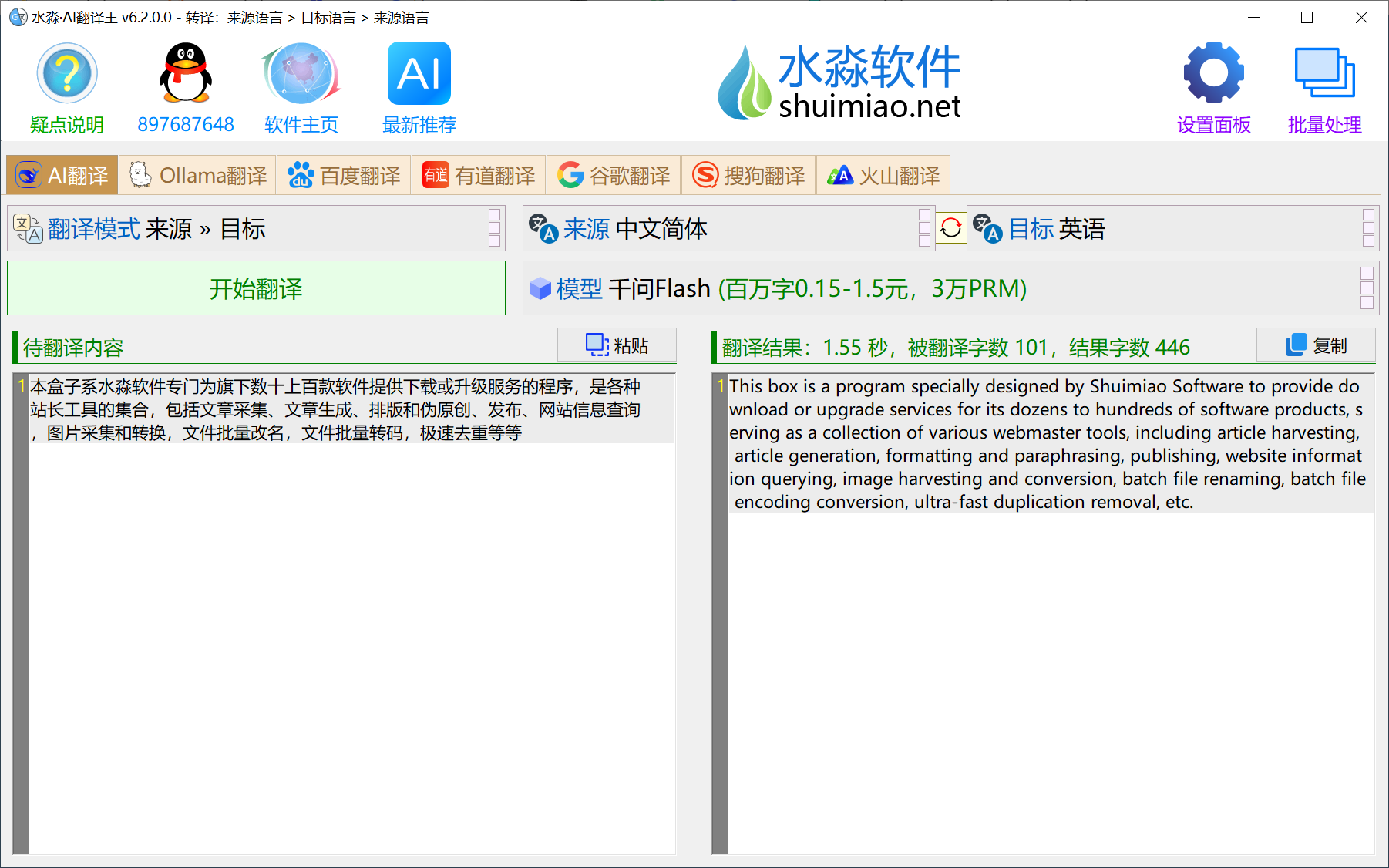Open the 火山翻译 tab
1389x868 pixels.
pyautogui.click(x=883, y=176)
